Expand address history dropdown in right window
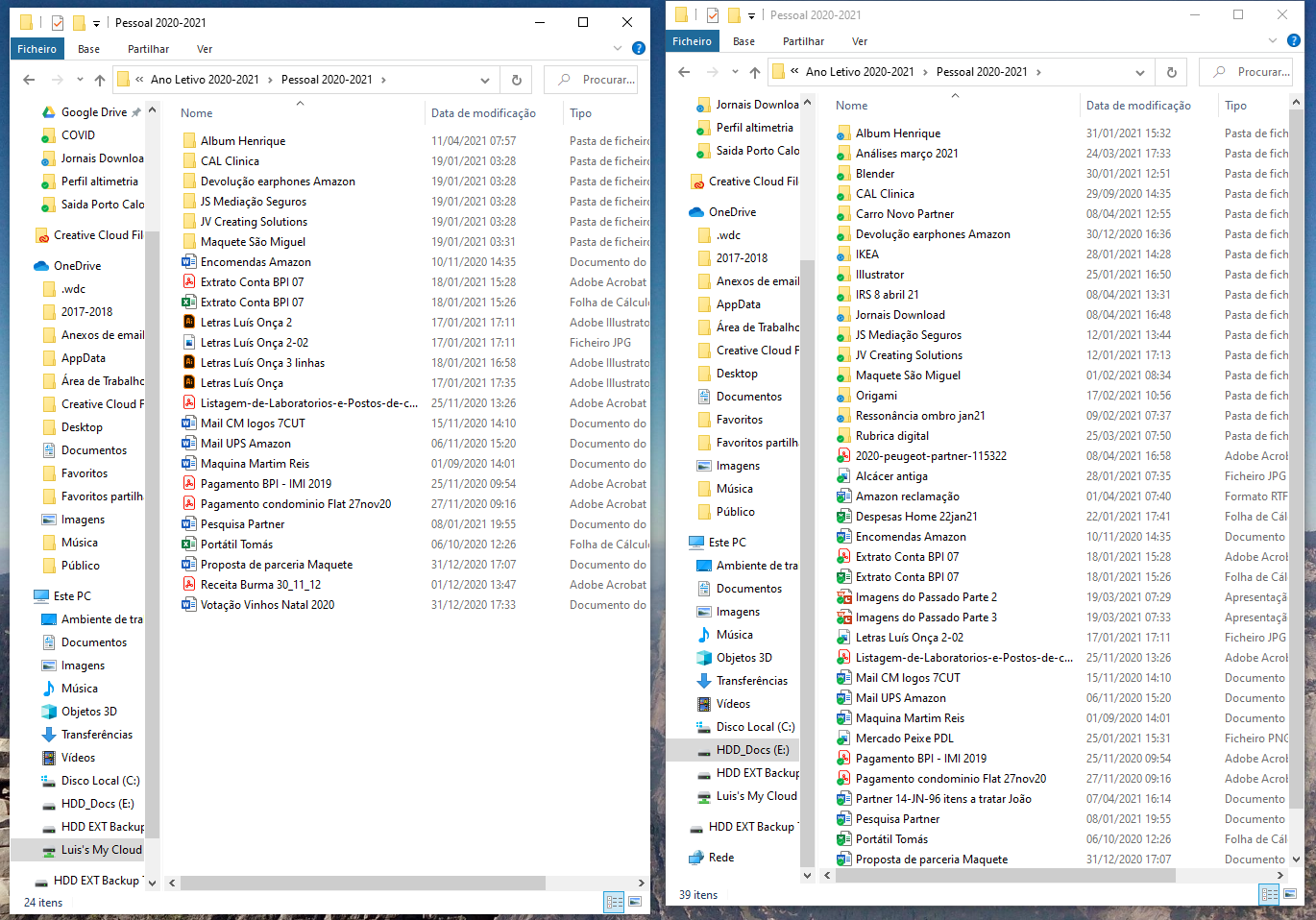Screen dimensions: 1316x920 click(x=1140, y=72)
